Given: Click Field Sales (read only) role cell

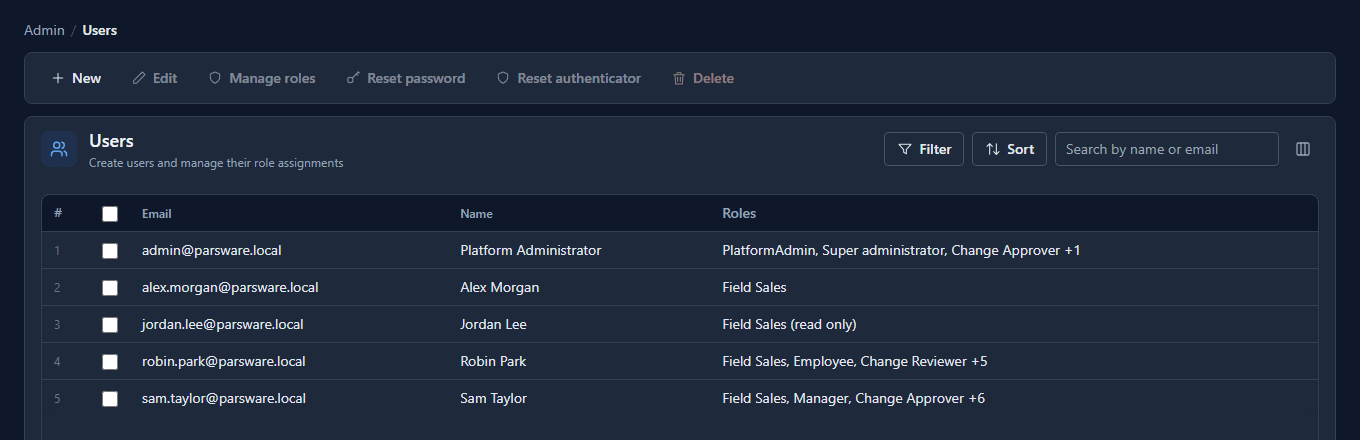Looking at the screenshot, I should pyautogui.click(x=789, y=324).
